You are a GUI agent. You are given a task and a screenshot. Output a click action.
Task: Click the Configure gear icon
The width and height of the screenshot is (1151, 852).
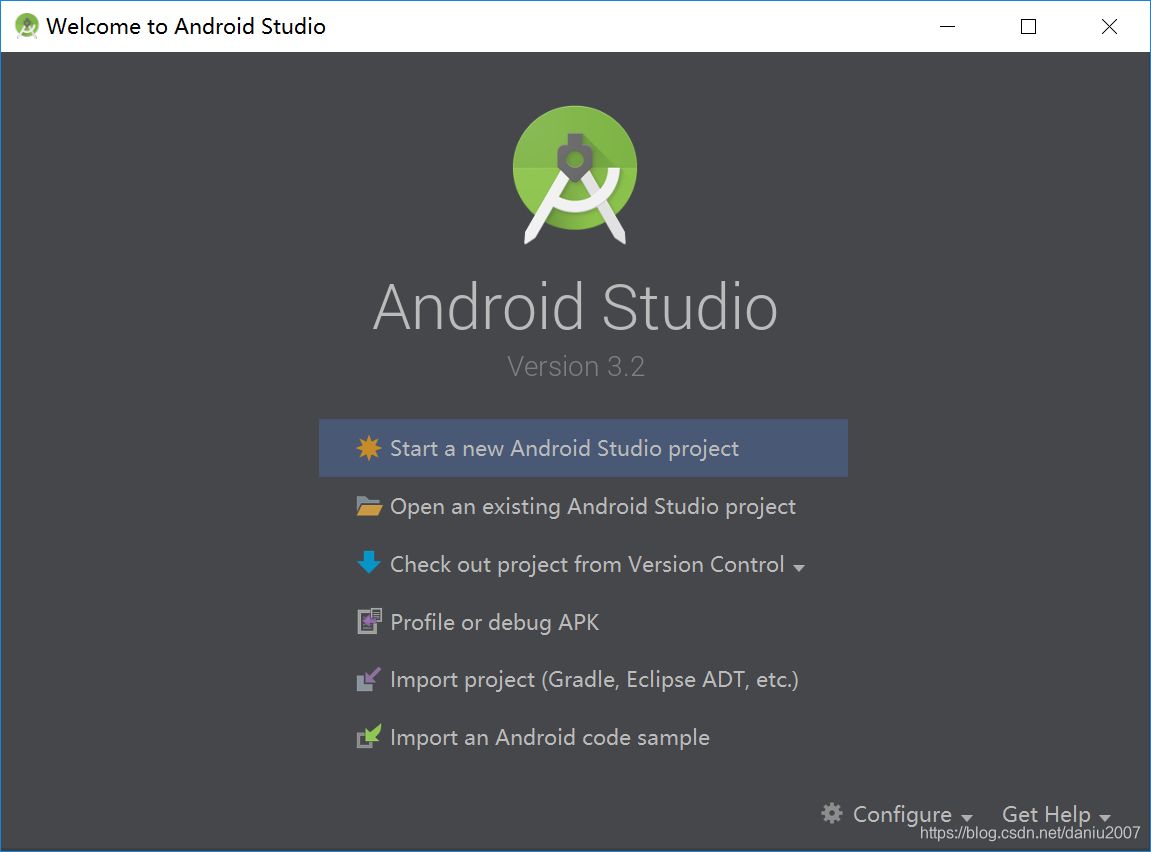832,813
